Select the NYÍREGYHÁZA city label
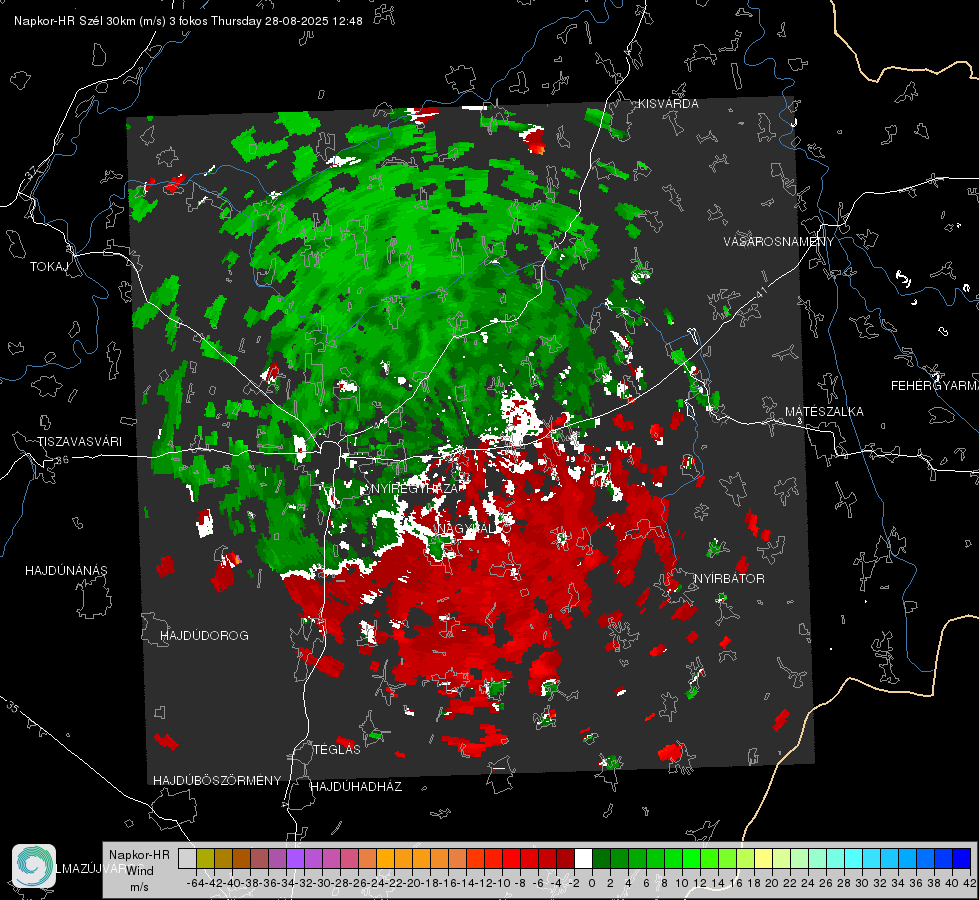 point(415,488)
